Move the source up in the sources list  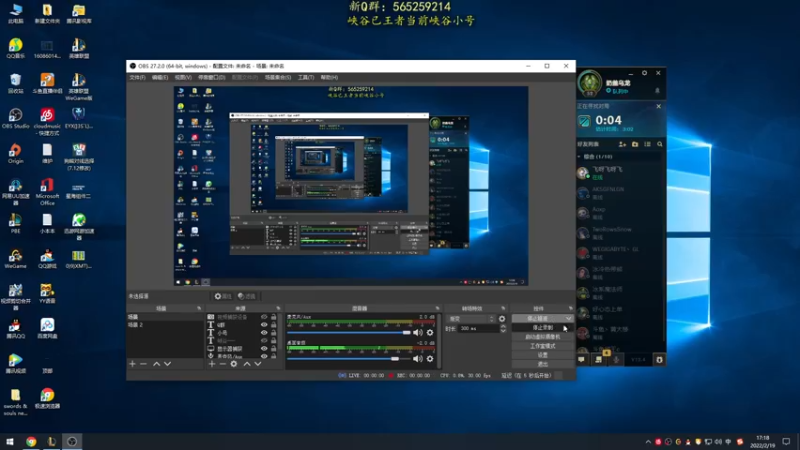pyautogui.click(x=247, y=364)
